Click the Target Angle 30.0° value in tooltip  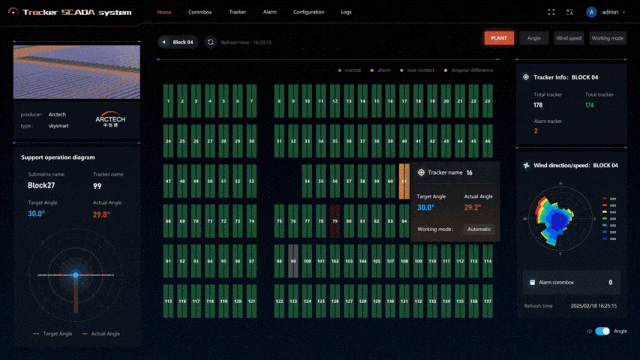[425, 207]
